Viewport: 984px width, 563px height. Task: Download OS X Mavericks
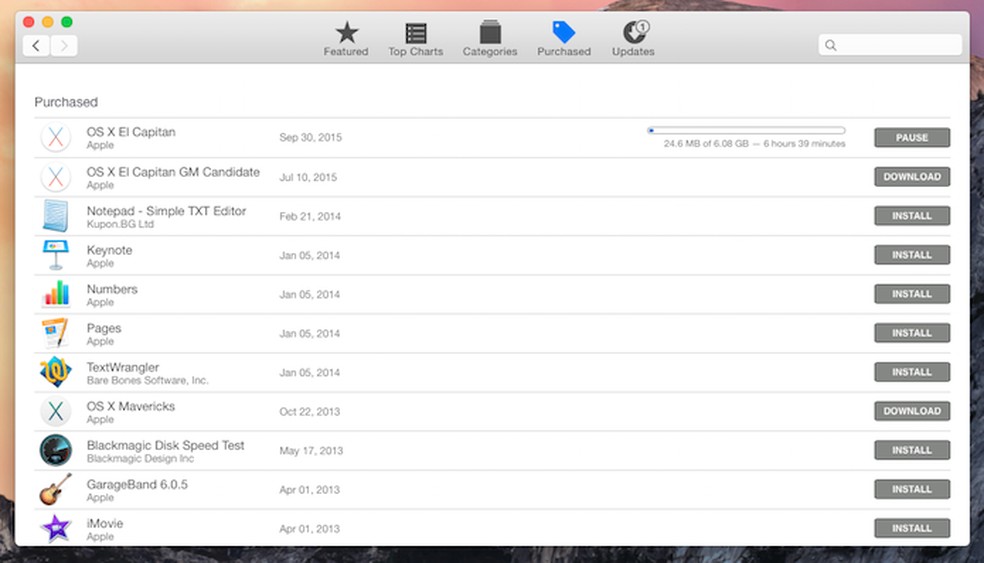[912, 411]
